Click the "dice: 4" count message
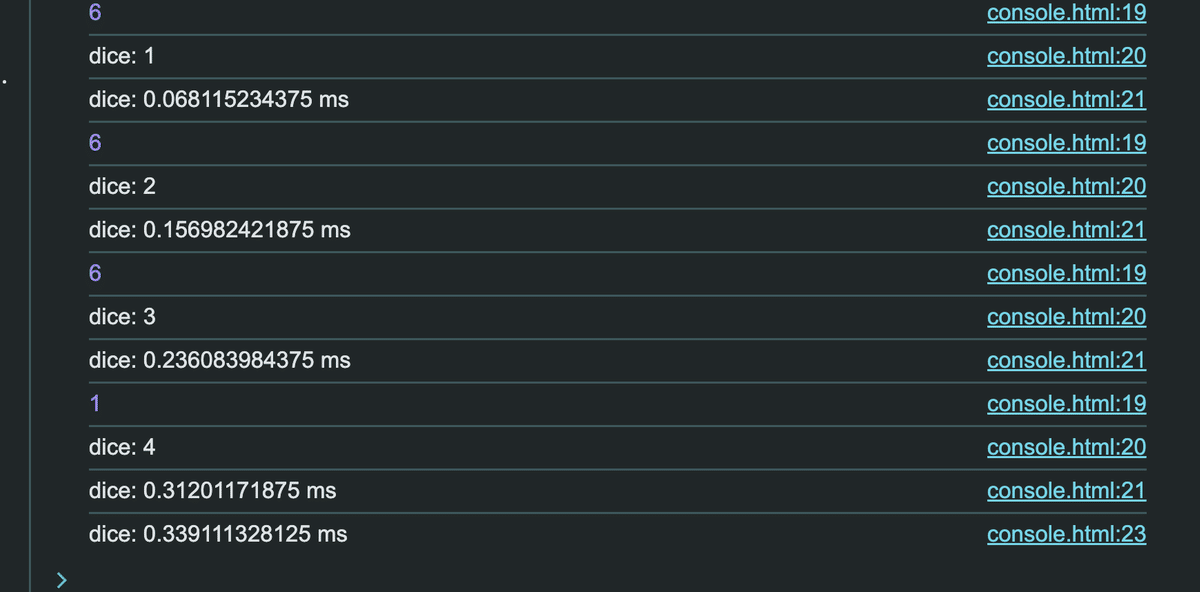The height and width of the screenshot is (592, 1200). point(122,447)
